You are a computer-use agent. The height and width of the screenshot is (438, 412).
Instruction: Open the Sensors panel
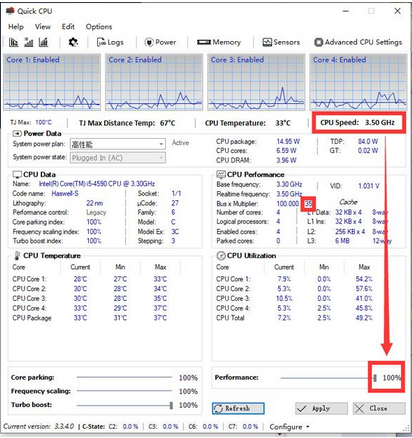(281, 42)
